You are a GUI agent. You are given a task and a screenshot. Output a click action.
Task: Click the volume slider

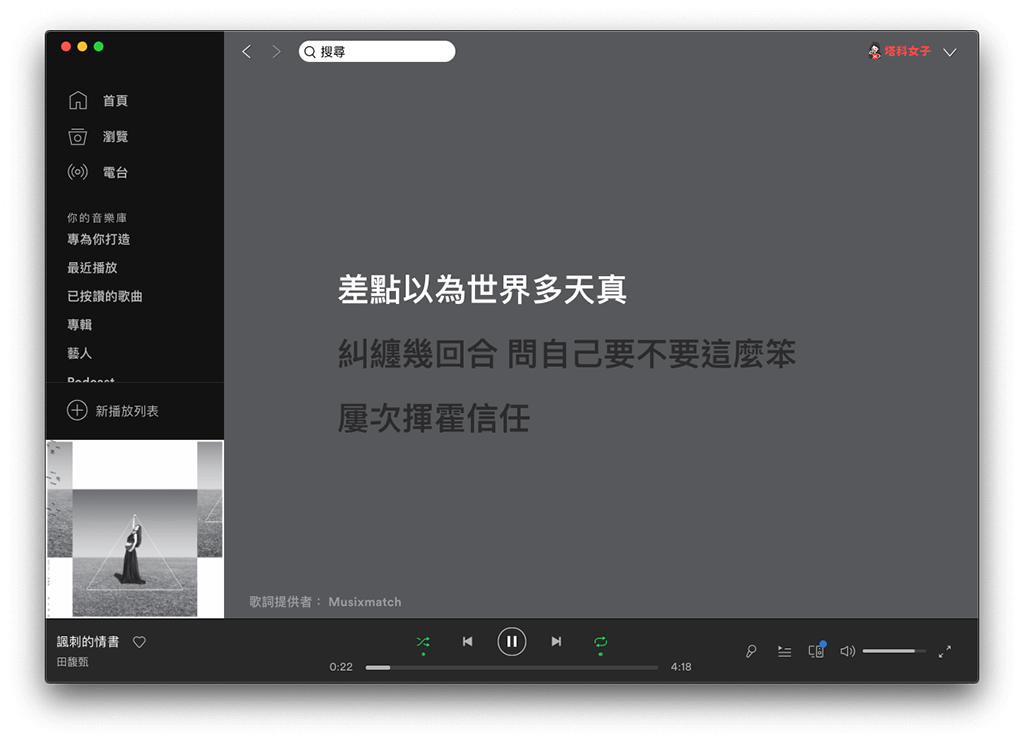click(894, 651)
